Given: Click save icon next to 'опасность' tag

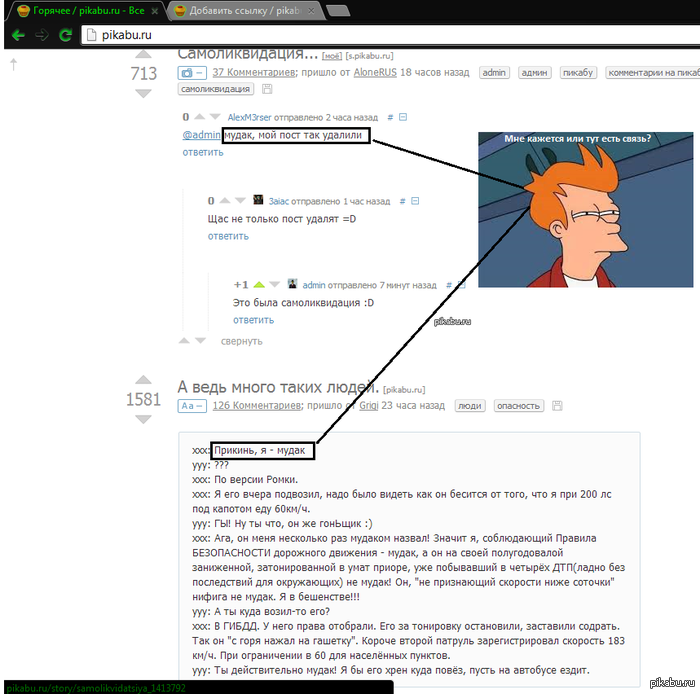Looking at the screenshot, I should coord(557,406).
